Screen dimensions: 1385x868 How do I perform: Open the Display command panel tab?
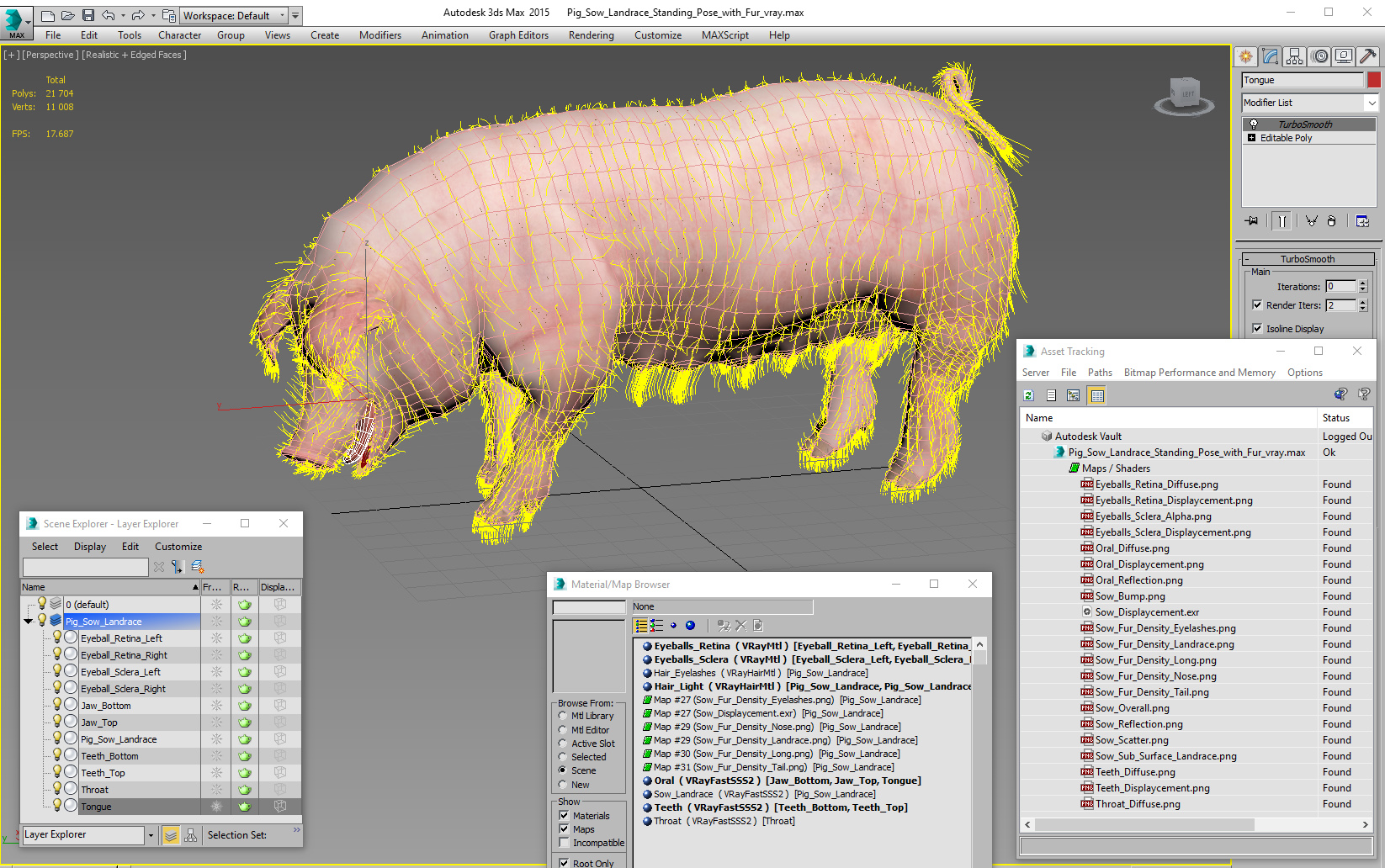click(x=1344, y=56)
